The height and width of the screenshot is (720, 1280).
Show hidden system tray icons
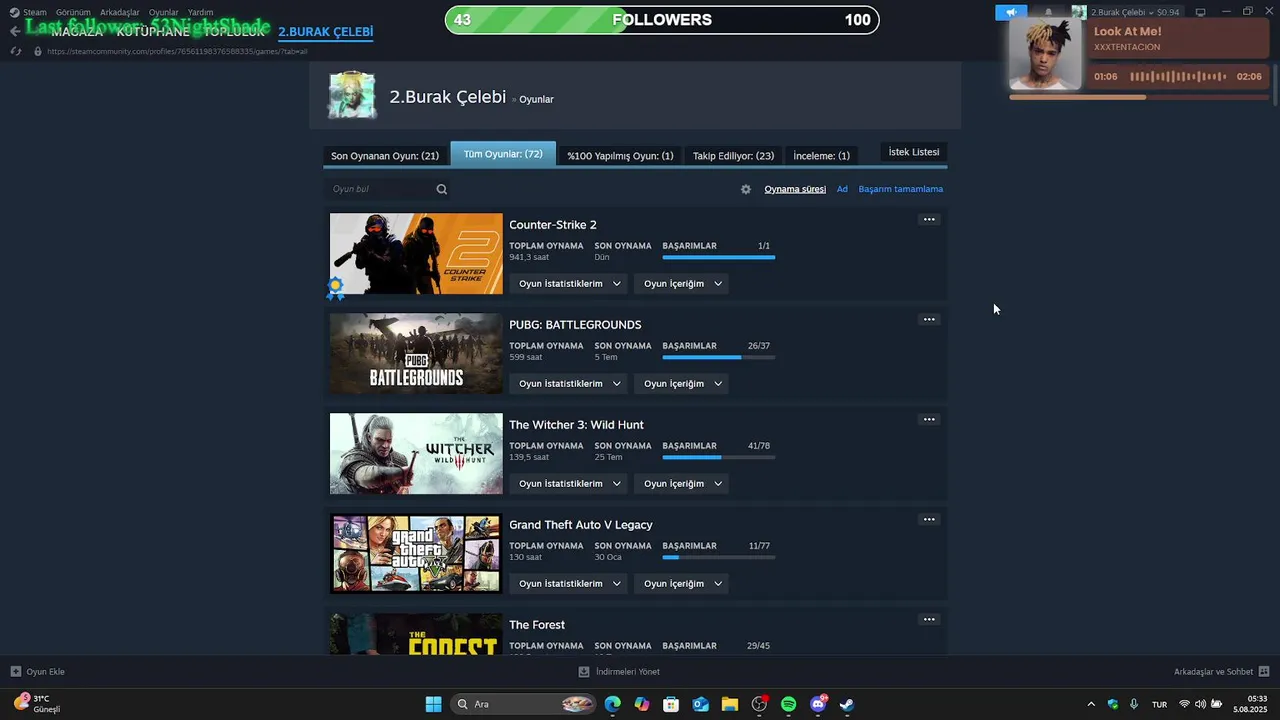pos(1091,704)
